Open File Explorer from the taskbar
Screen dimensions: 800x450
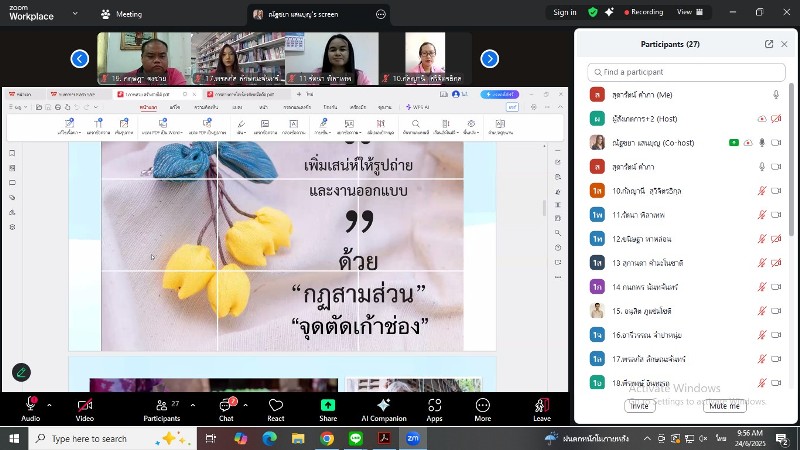tap(298, 438)
